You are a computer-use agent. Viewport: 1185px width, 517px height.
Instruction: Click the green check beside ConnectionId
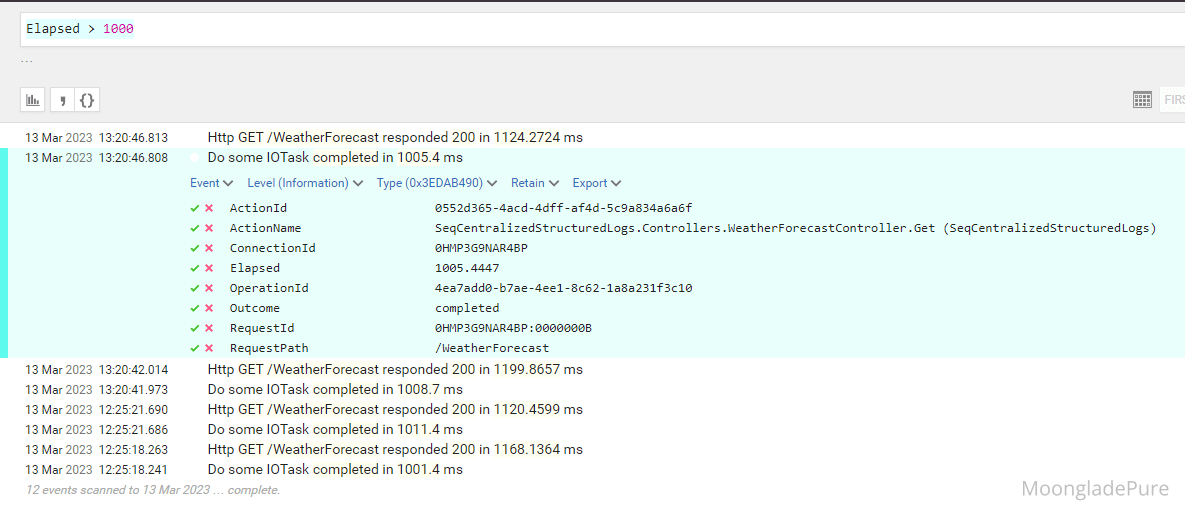pos(195,248)
